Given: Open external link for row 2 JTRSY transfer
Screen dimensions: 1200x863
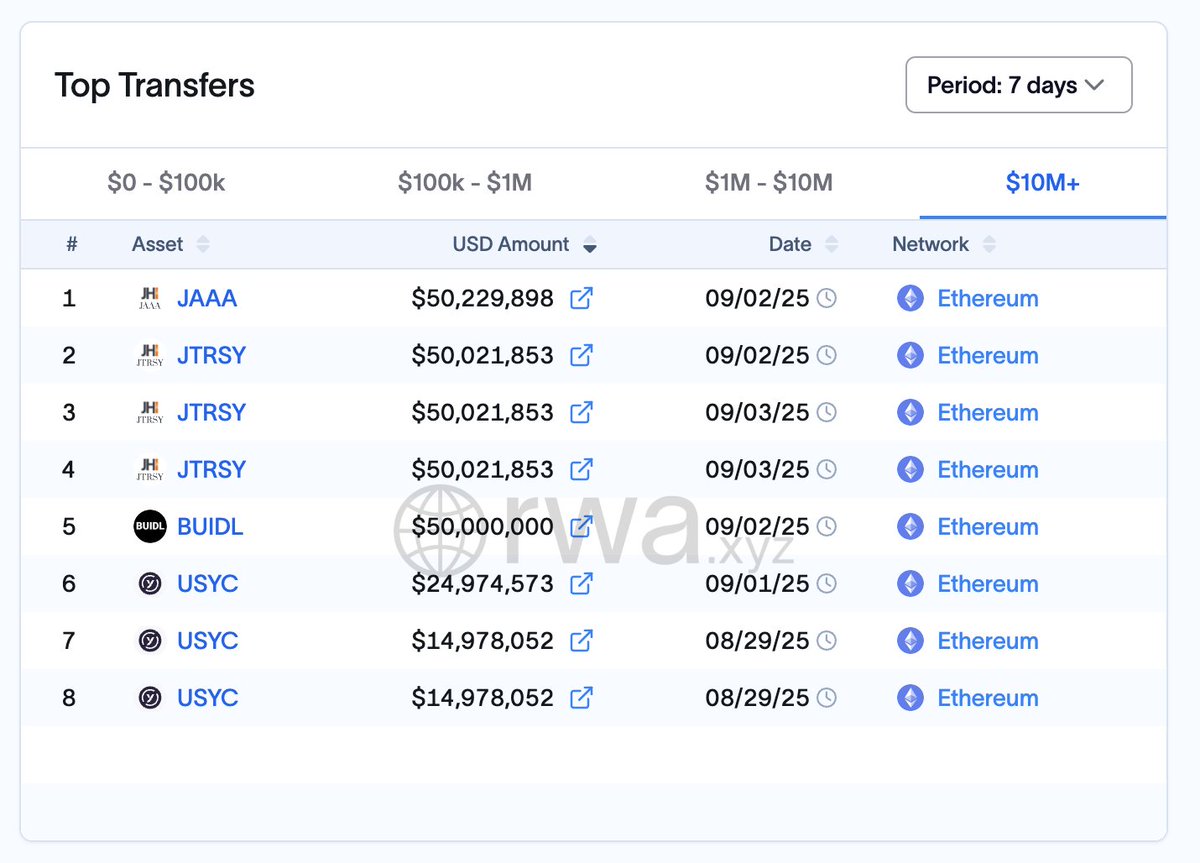Looking at the screenshot, I should tap(581, 355).
